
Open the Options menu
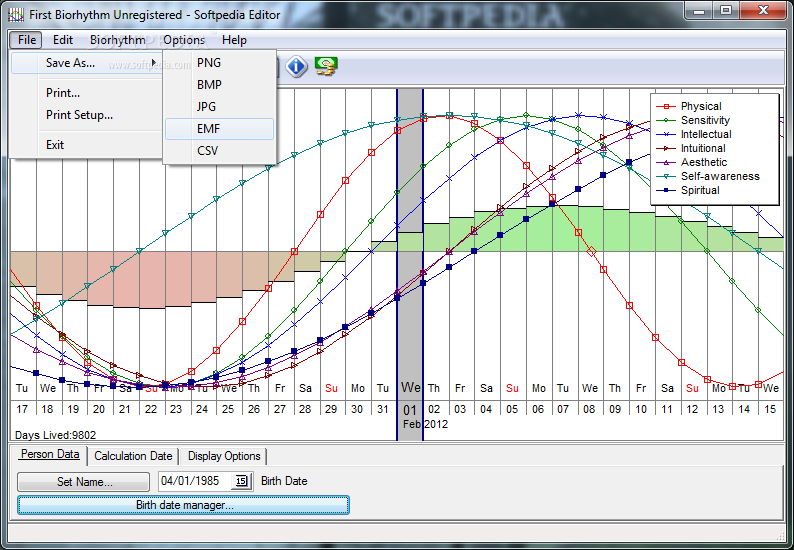click(x=184, y=40)
